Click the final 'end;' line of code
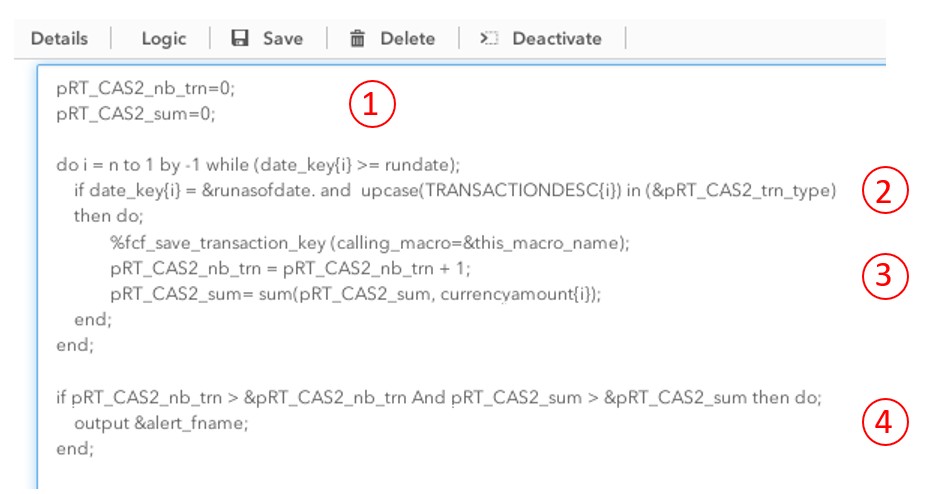 (75, 449)
